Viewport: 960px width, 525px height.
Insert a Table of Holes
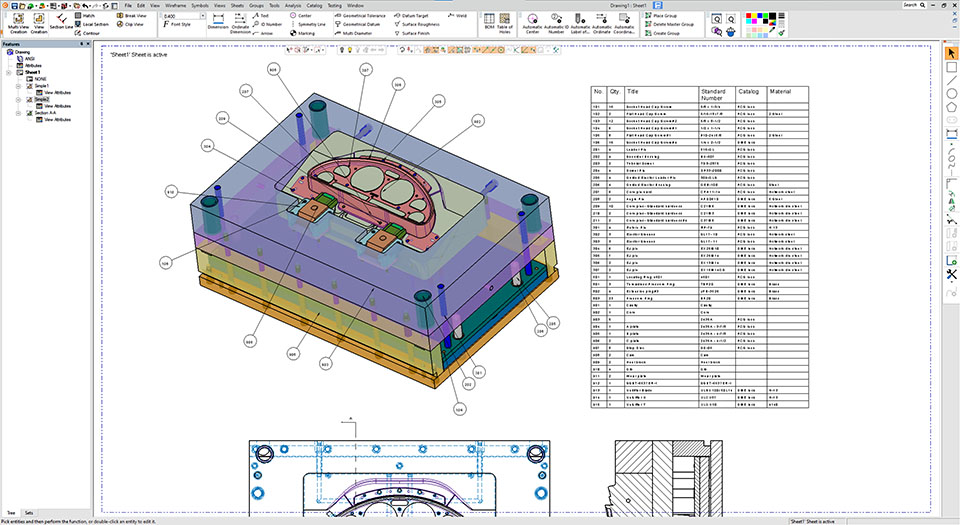504,23
